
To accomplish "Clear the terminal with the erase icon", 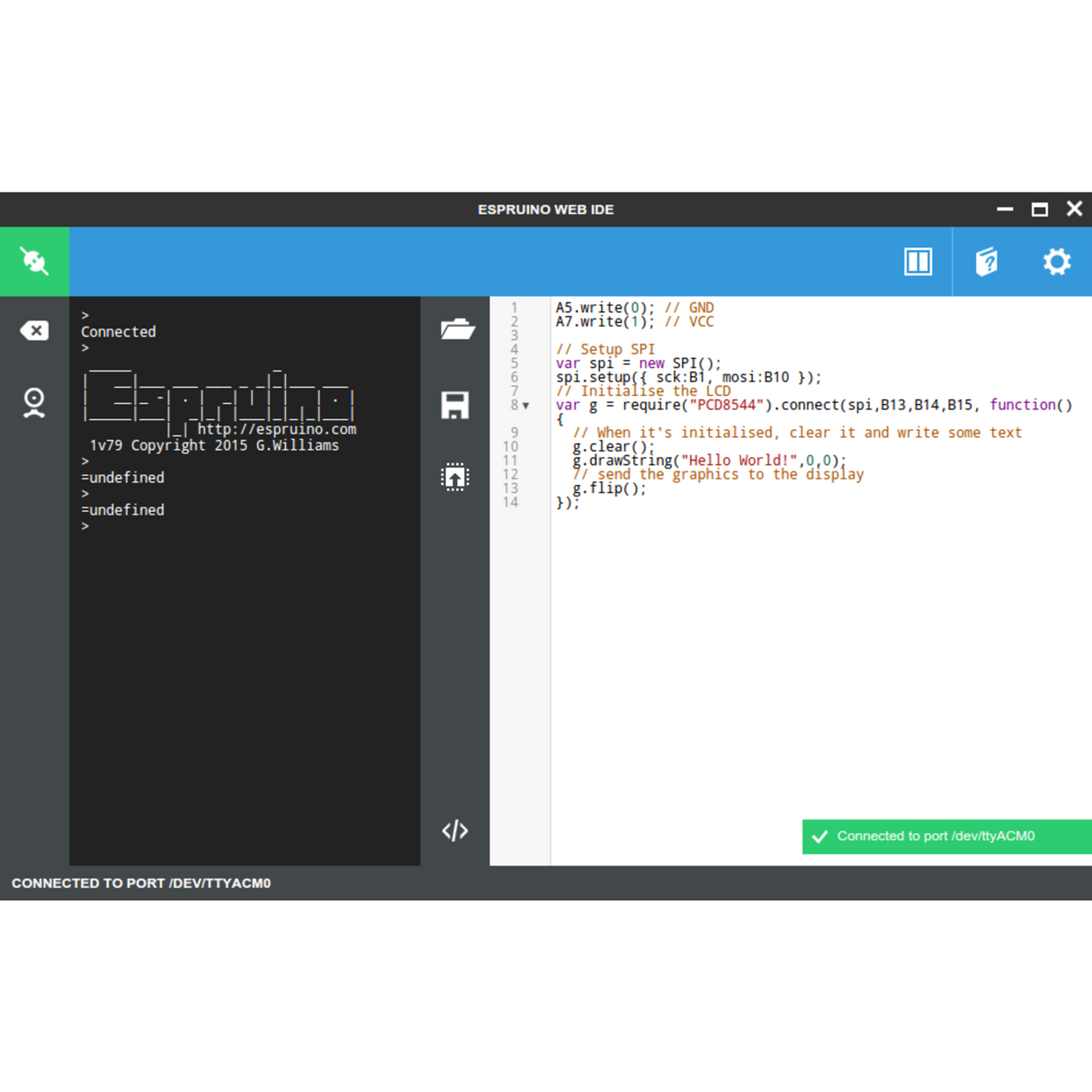I will point(34,331).
